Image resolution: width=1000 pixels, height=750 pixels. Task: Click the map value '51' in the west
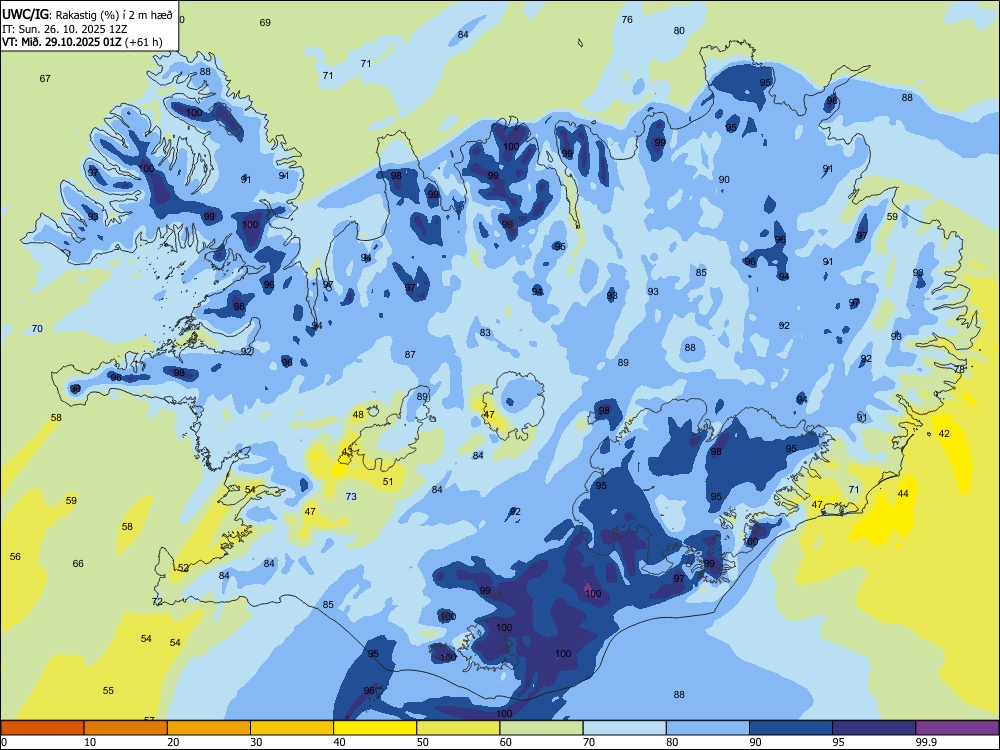point(388,482)
